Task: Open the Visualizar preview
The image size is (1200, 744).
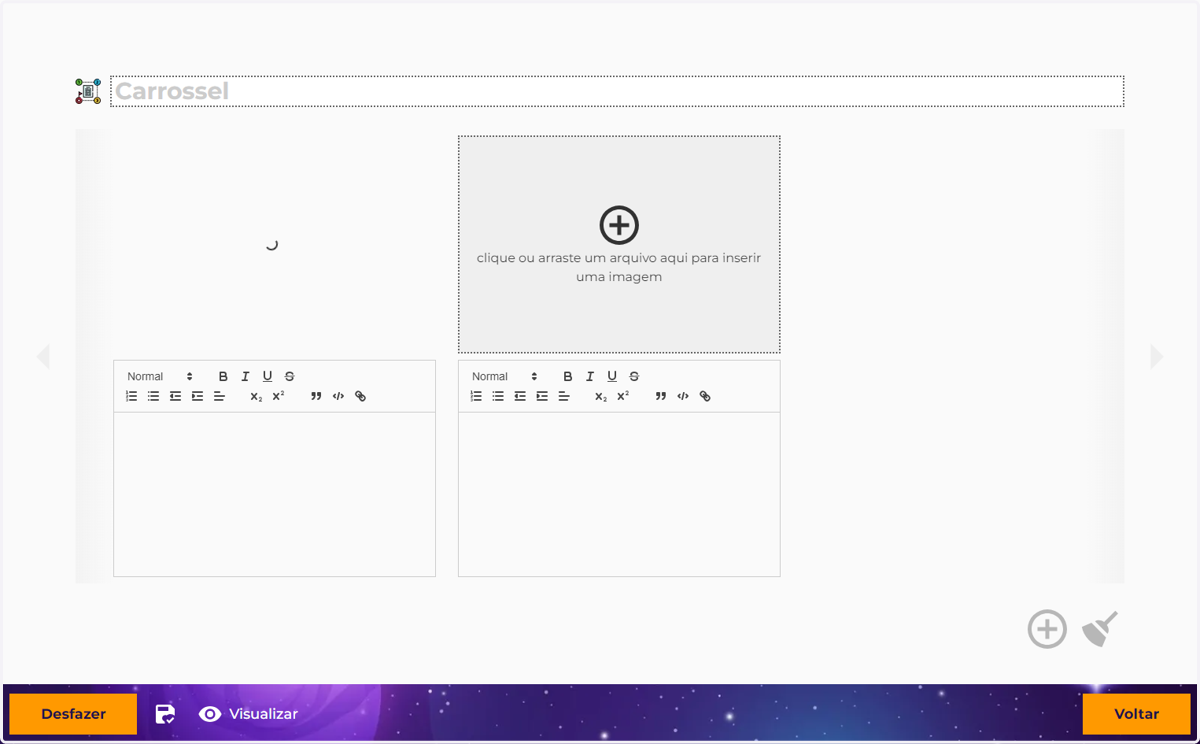Action: coord(248,714)
